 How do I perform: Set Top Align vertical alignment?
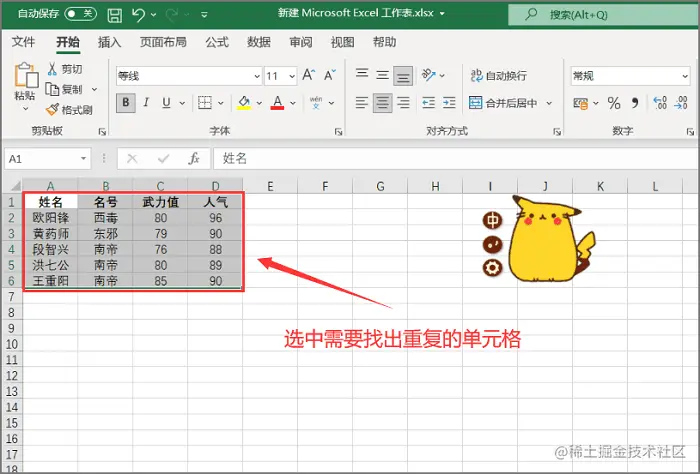tap(362, 75)
